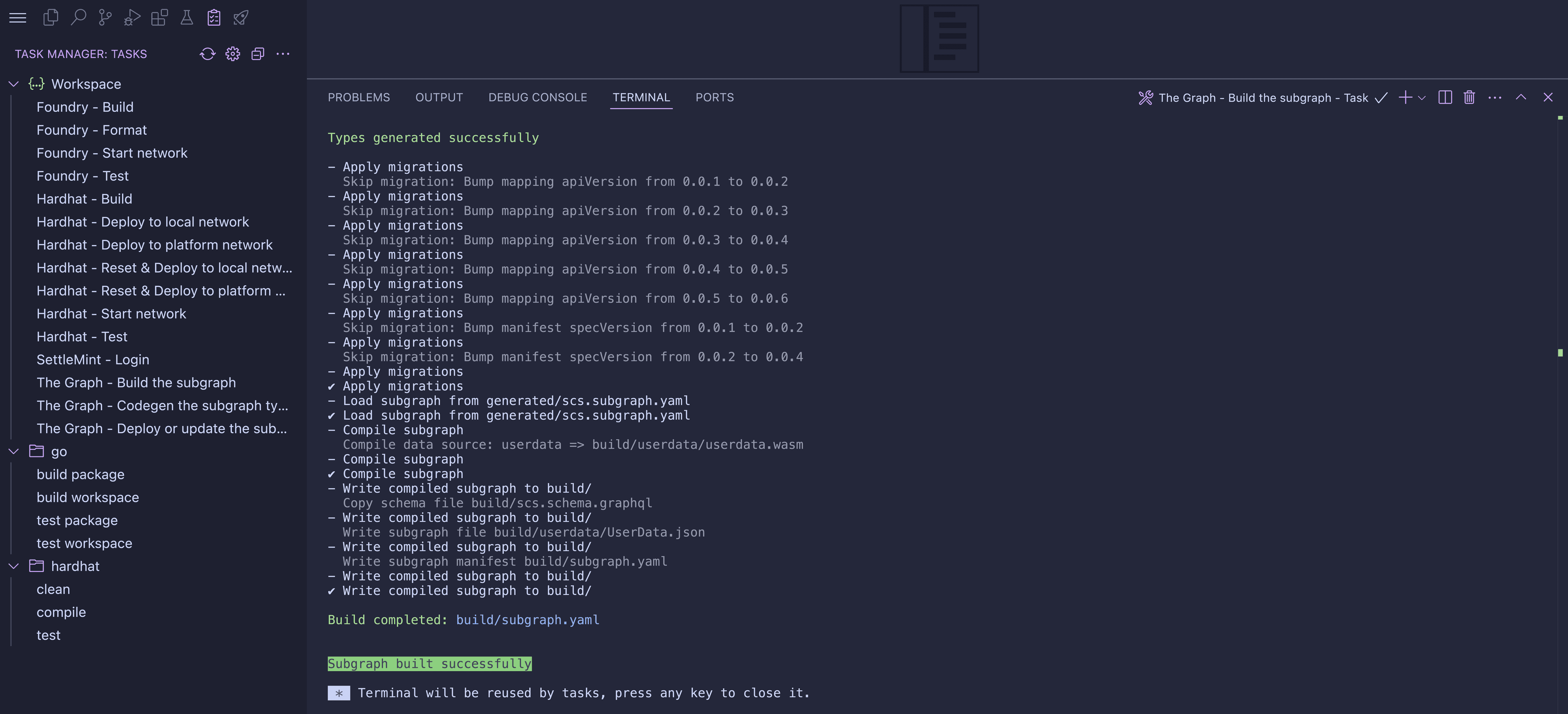The image size is (1568, 714).
Task: Run the go build package task
Action: tap(80, 475)
